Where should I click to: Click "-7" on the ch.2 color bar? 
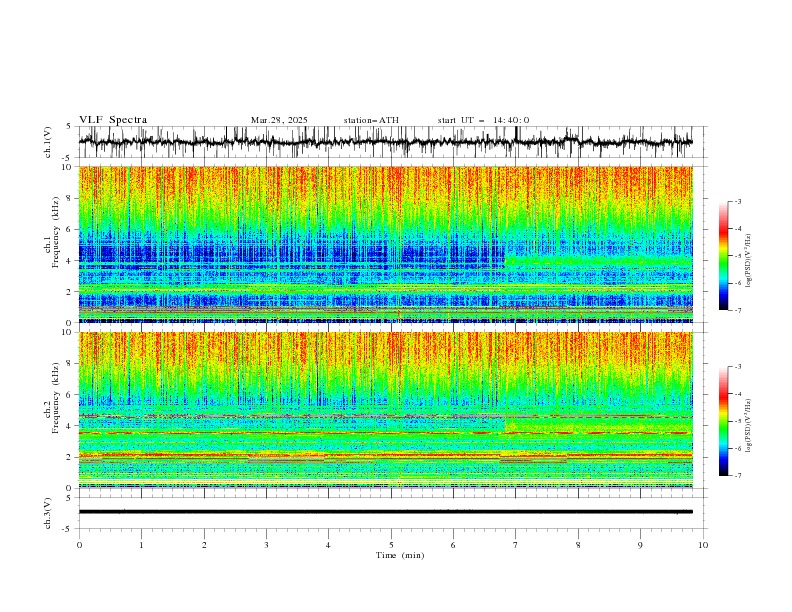(737, 475)
